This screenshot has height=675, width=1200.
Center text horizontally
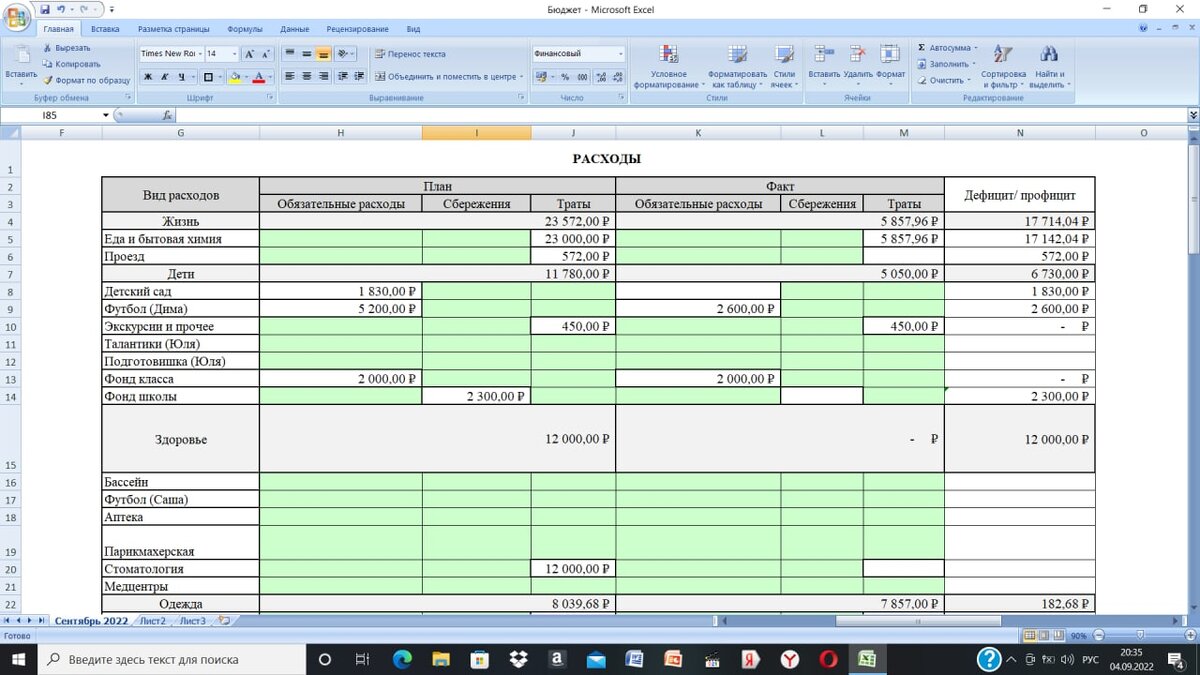click(x=306, y=77)
